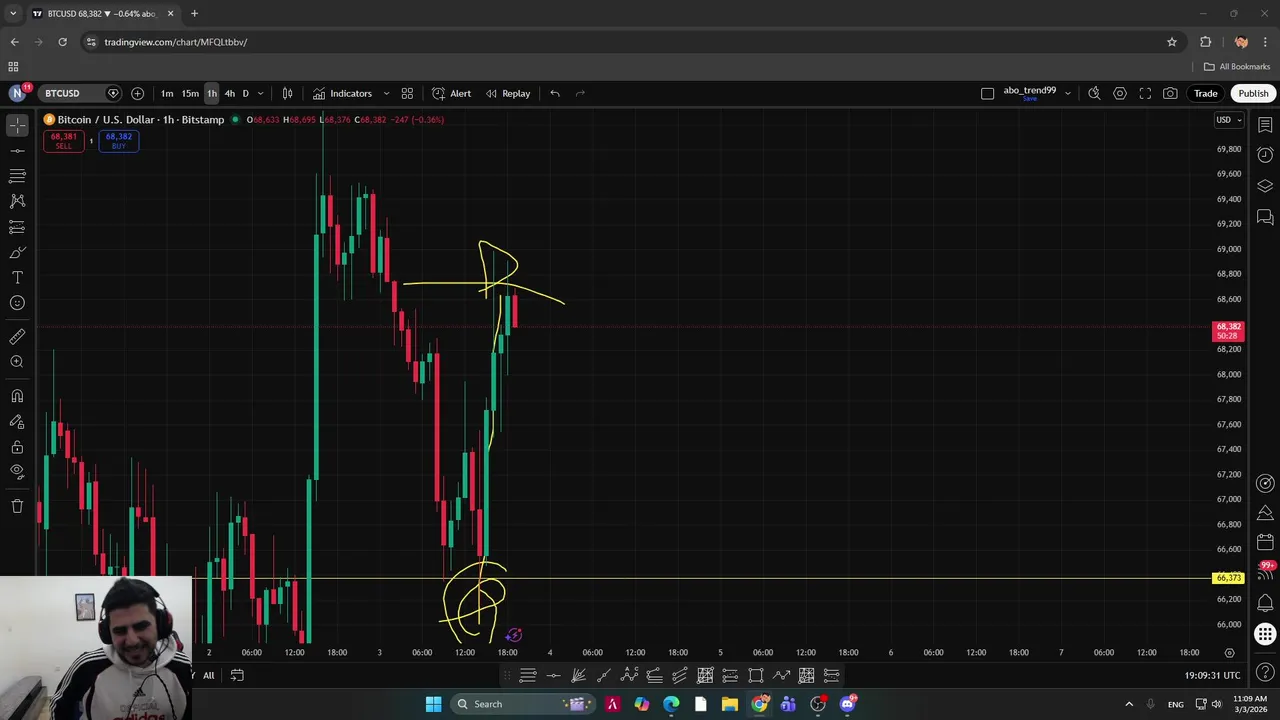Expand the timeframe interval dropdown
The height and width of the screenshot is (720, 1280).
pos(261,93)
